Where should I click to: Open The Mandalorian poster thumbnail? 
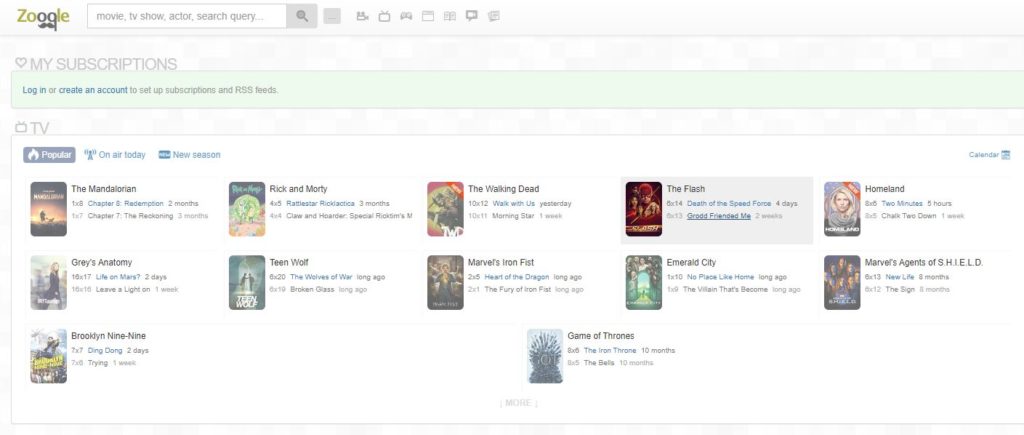(x=48, y=209)
